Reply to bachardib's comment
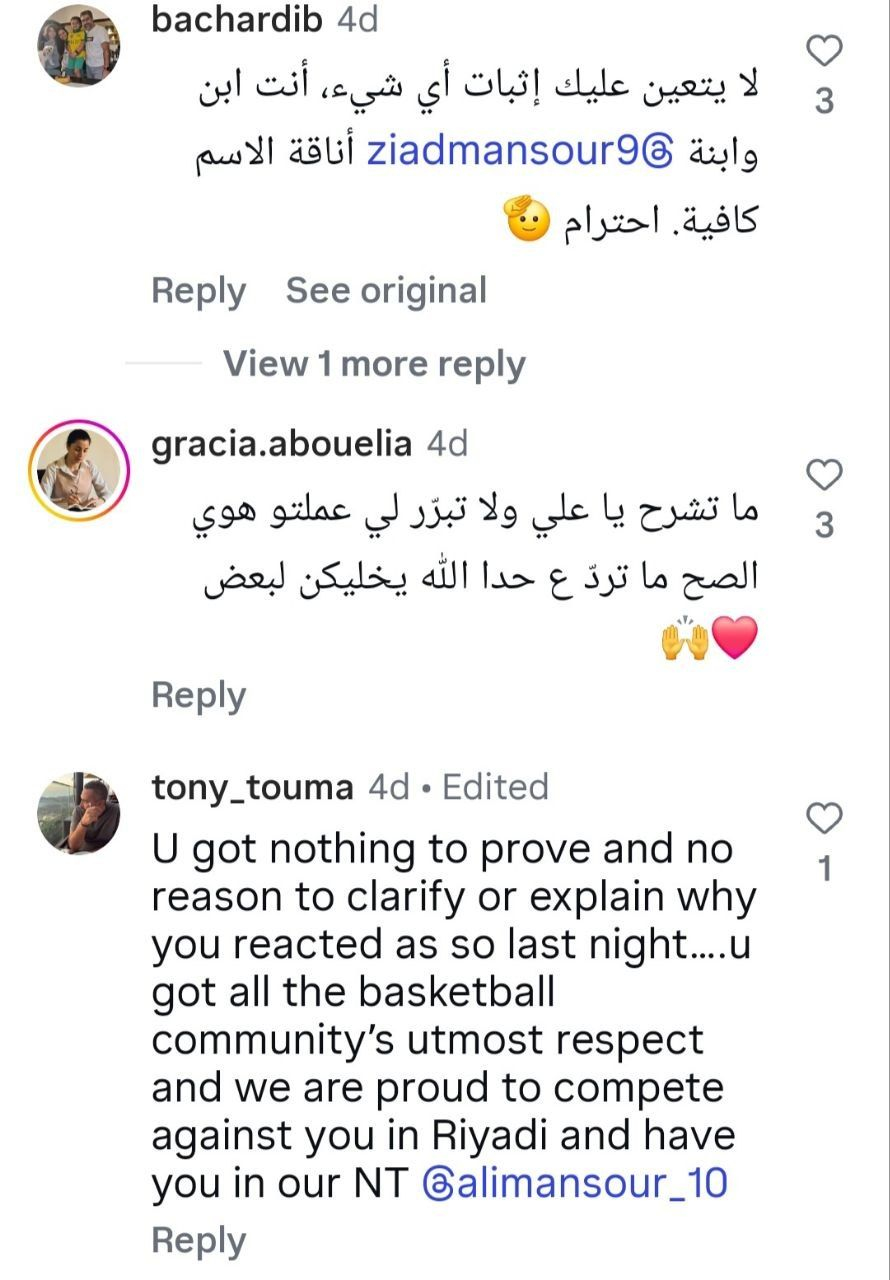 (198, 291)
